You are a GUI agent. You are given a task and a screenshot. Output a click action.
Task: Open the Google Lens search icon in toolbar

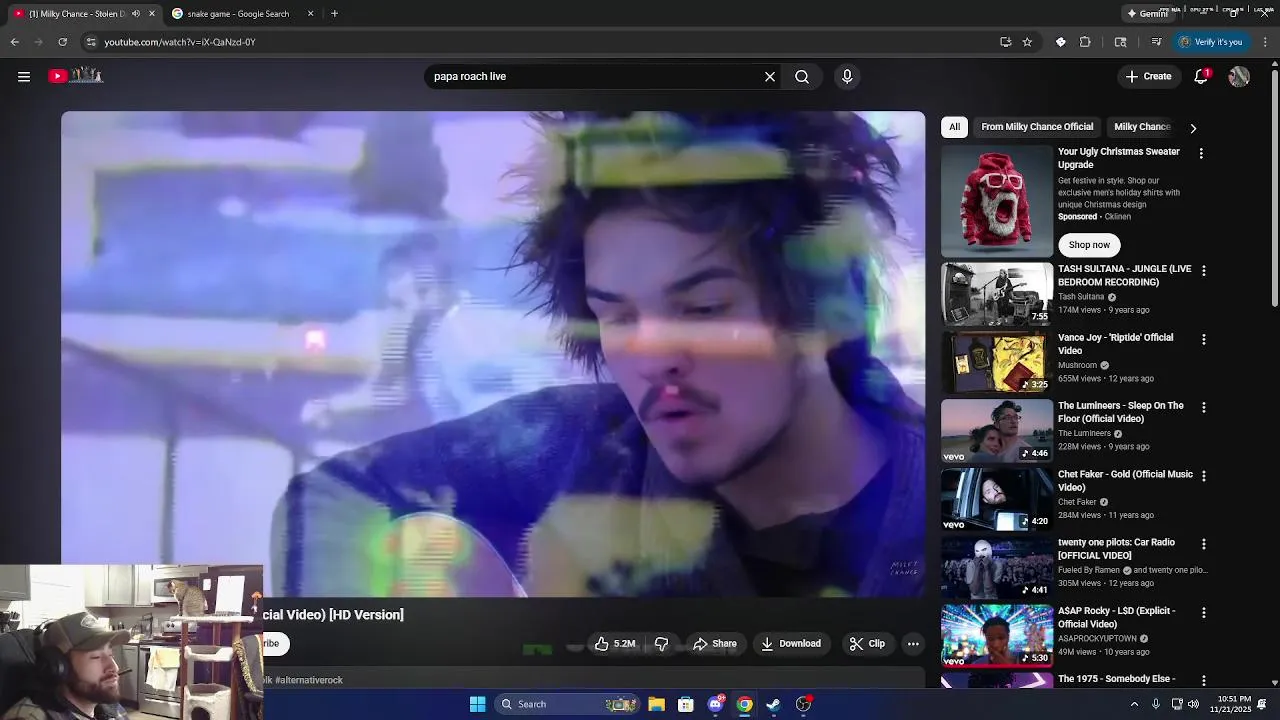tap(1120, 42)
